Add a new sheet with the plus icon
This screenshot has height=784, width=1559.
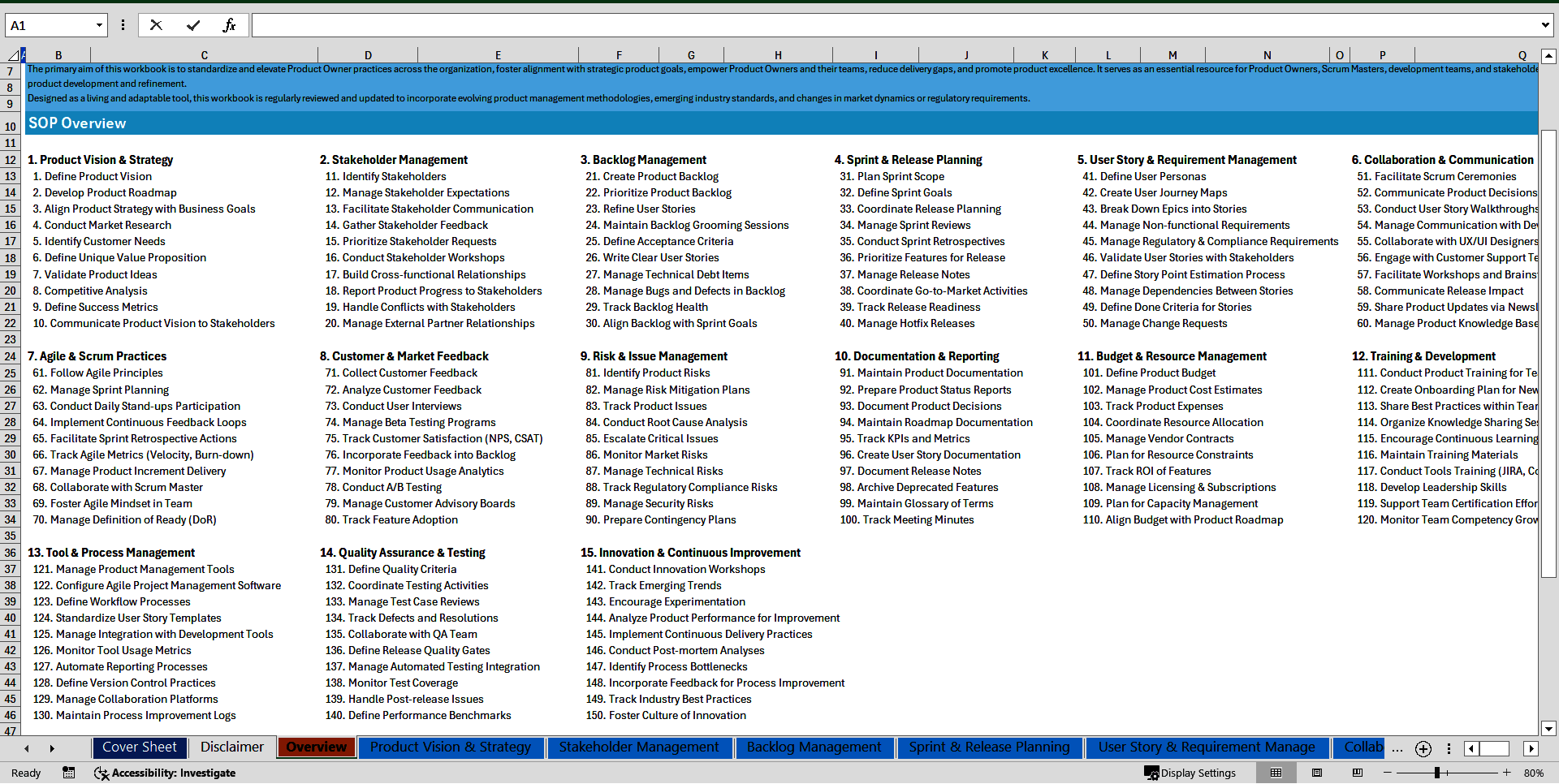point(1423,748)
